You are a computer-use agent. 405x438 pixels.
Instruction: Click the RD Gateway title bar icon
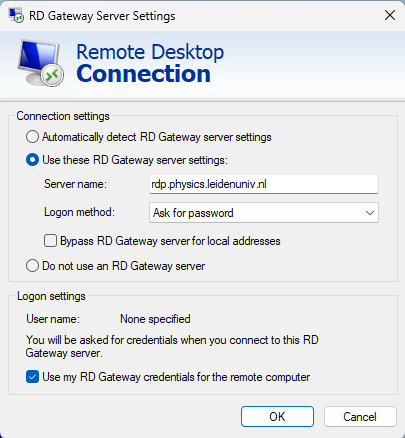pyautogui.click(x=16, y=15)
